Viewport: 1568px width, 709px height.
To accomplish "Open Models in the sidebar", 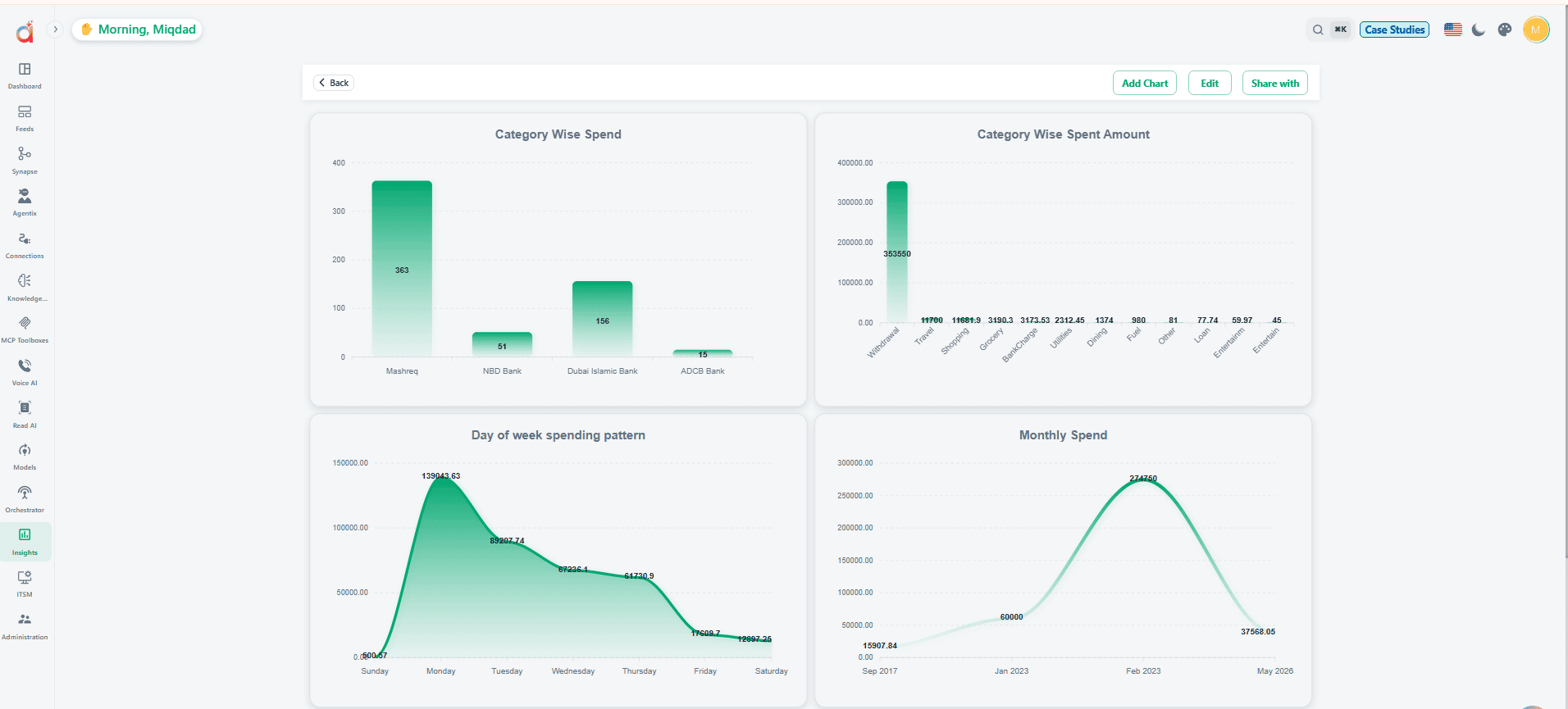I will tap(25, 457).
